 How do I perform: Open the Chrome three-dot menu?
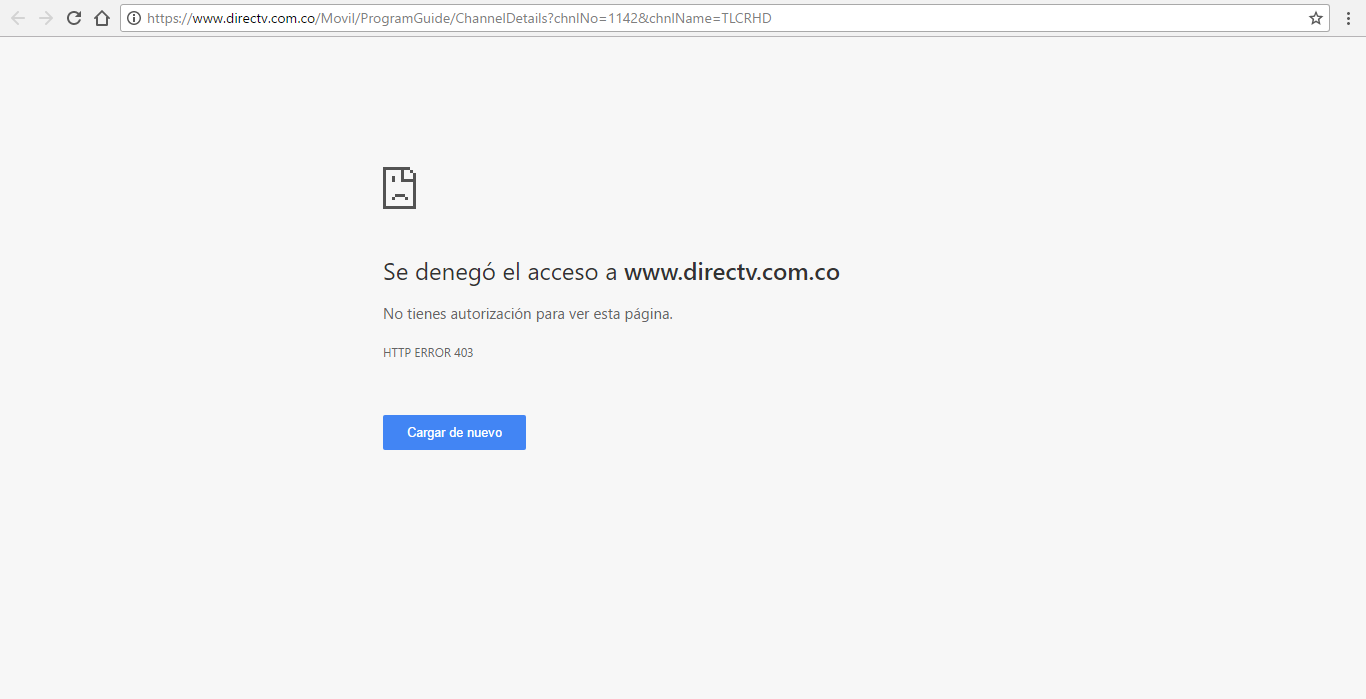[1348, 18]
